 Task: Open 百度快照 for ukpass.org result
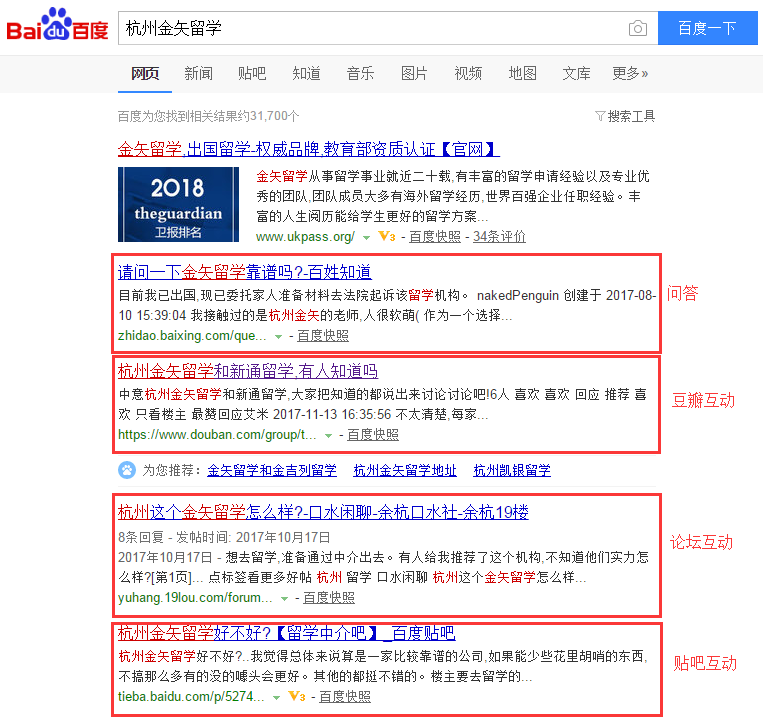pos(435,236)
